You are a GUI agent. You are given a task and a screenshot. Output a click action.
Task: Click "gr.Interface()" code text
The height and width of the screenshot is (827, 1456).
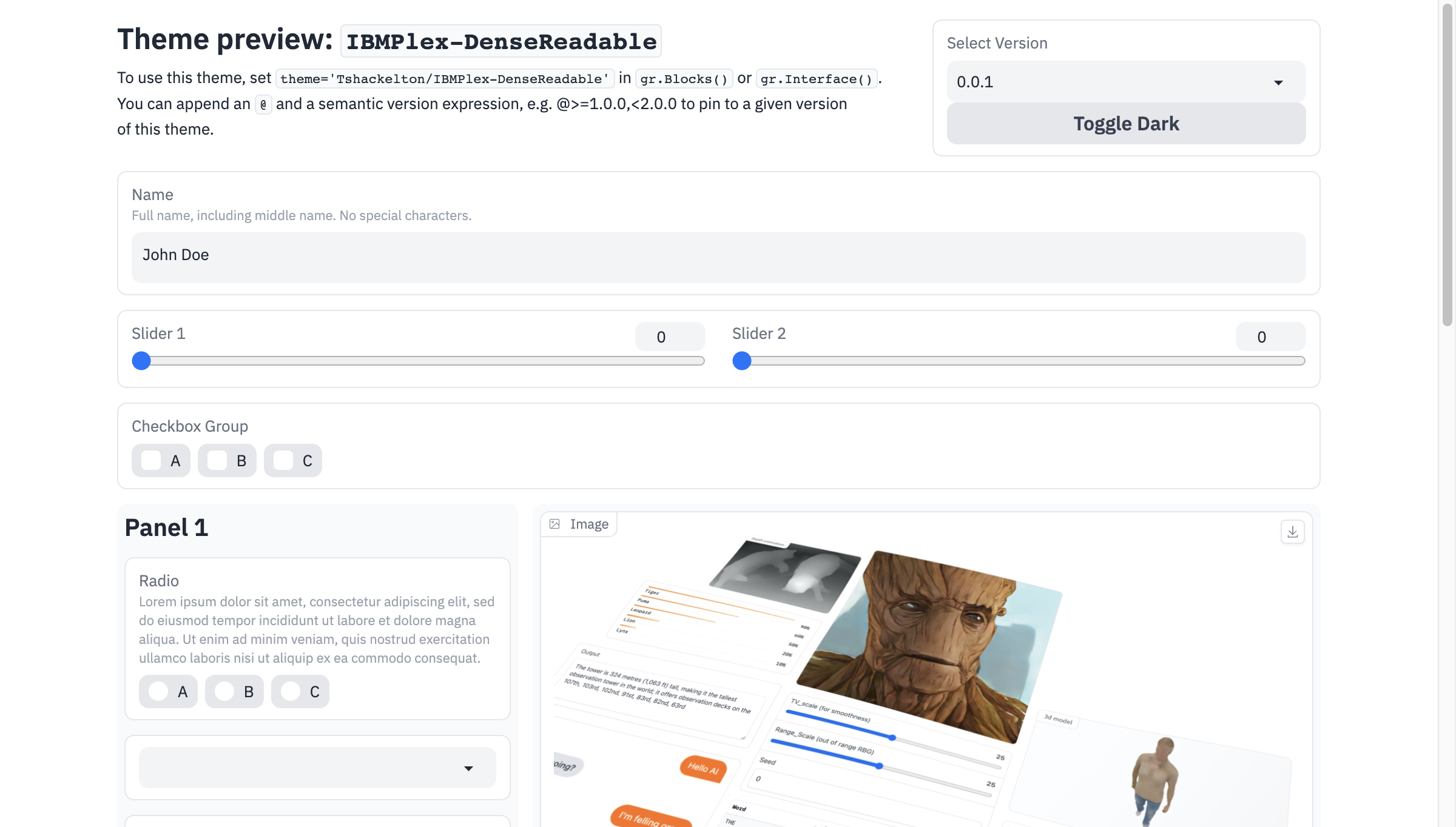click(817, 79)
